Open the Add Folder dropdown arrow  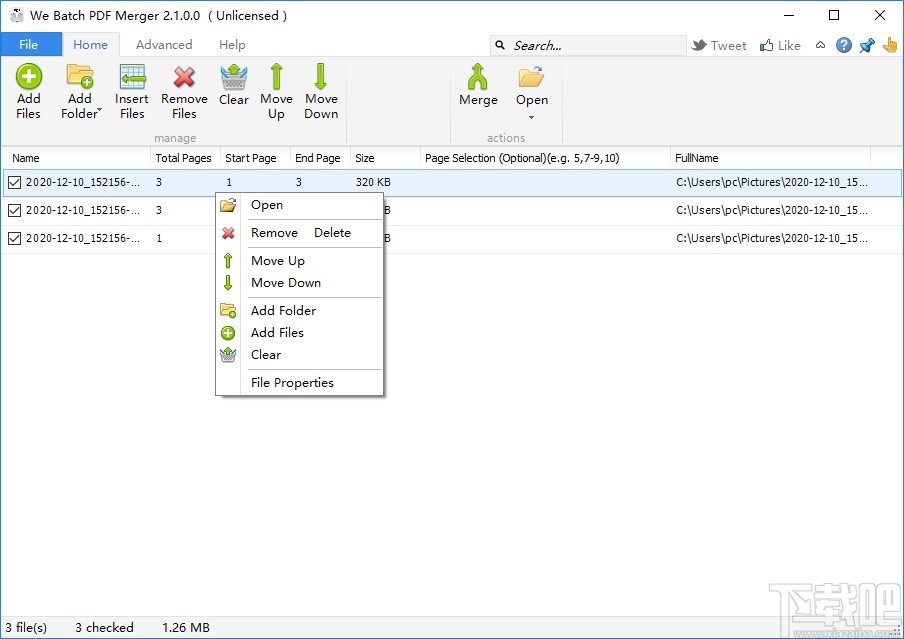click(x=98, y=113)
